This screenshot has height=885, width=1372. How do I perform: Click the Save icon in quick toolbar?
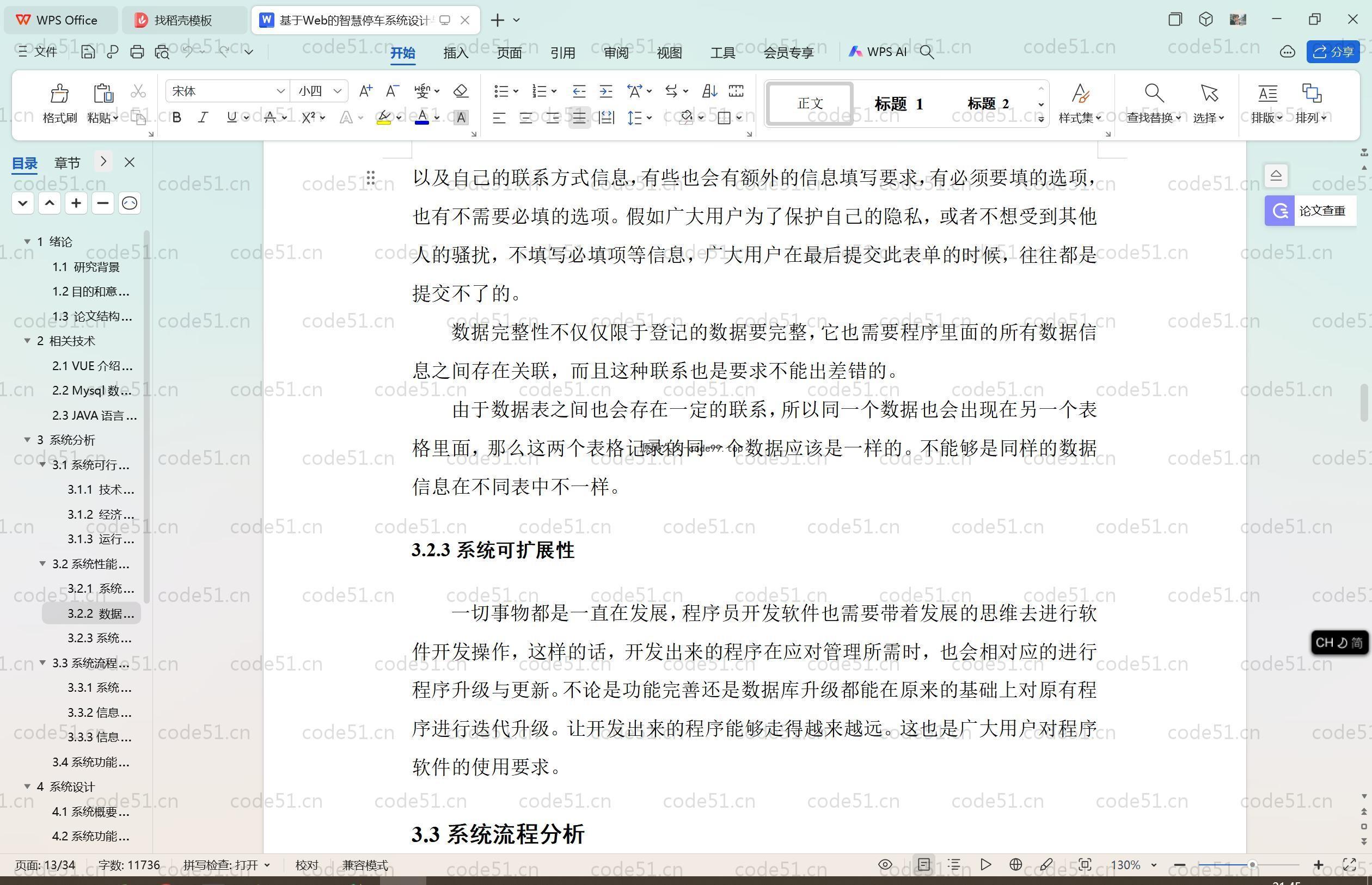point(87,52)
